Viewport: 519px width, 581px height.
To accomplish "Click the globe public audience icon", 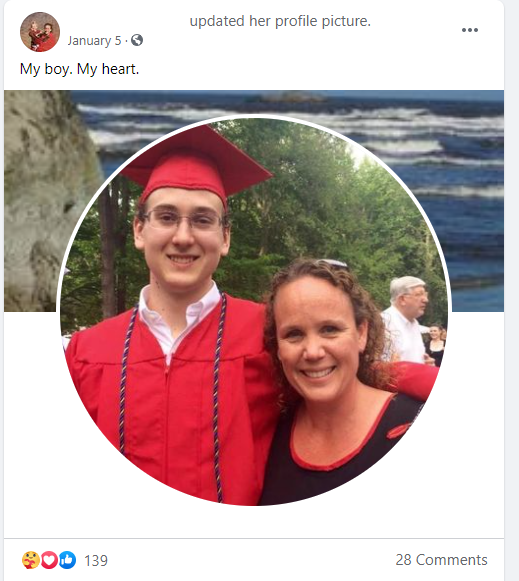I will tap(137, 40).
